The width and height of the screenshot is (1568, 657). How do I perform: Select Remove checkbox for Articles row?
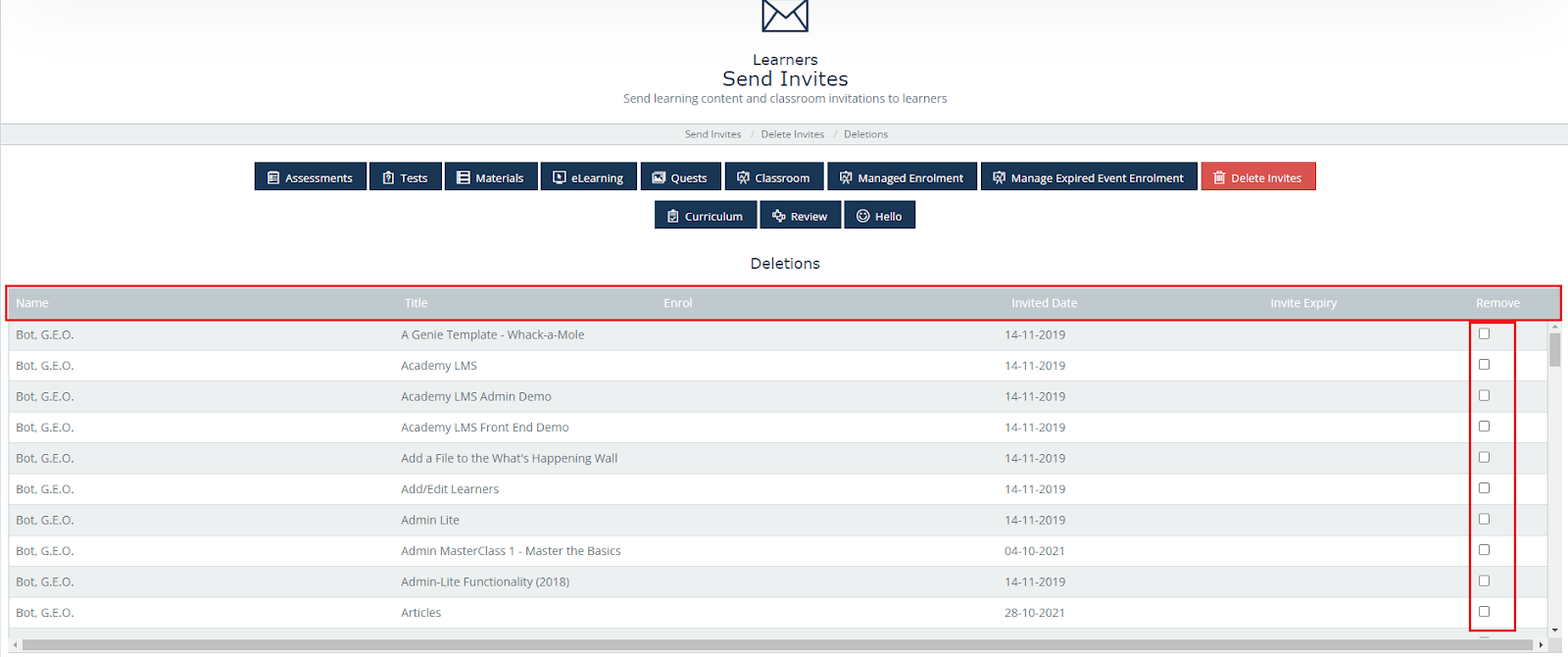1484,612
